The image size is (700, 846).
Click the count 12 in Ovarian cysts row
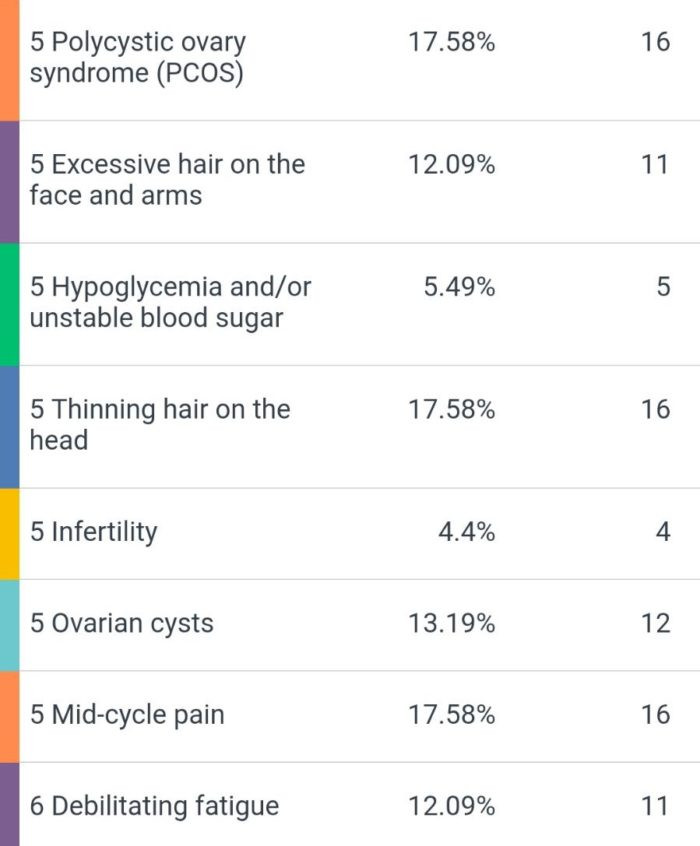(656, 623)
